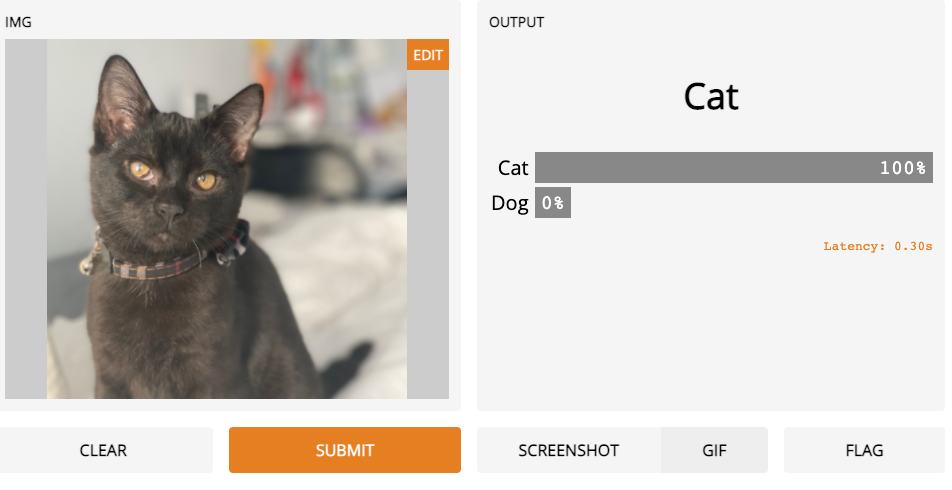Image resolution: width=952 pixels, height=490 pixels.
Task: Click the Cat label beside the bar
Action: coord(513,167)
